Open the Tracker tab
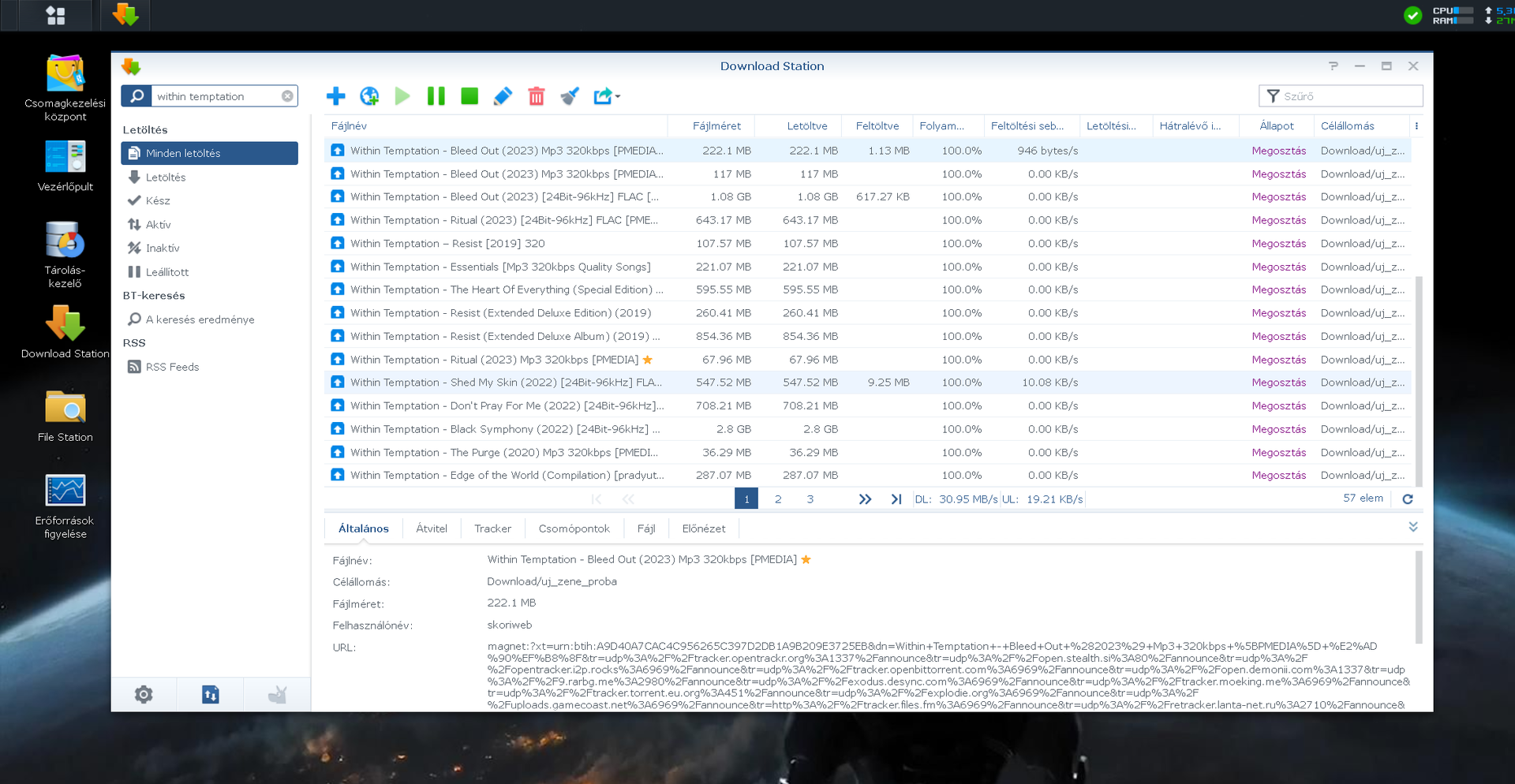Viewport: 1515px width, 784px height. point(493,528)
